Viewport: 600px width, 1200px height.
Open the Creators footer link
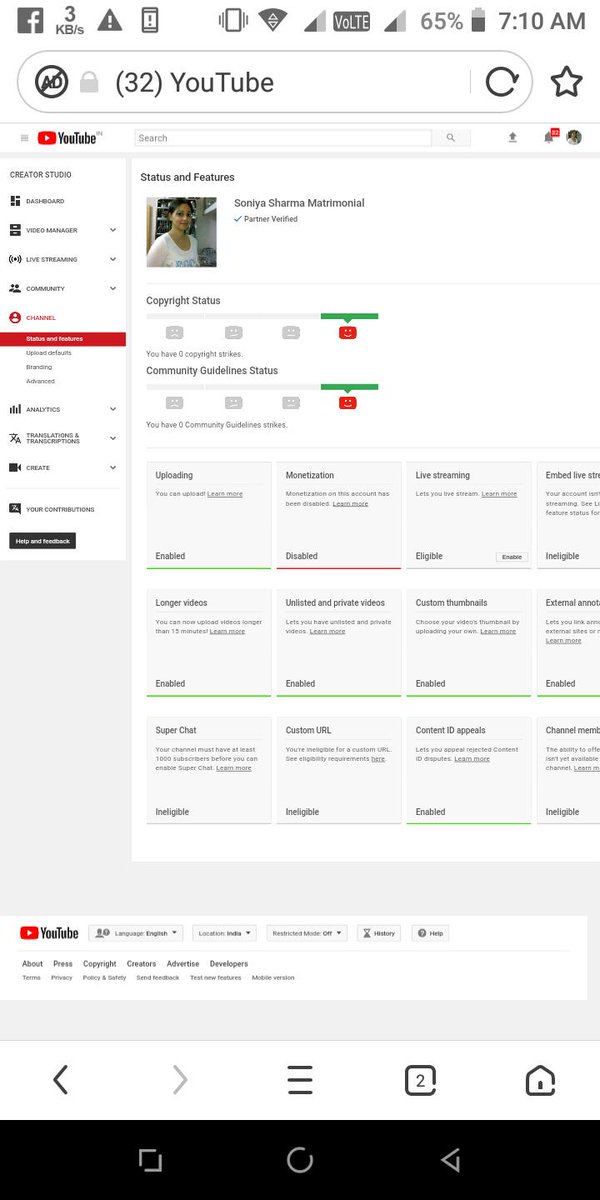tap(141, 964)
